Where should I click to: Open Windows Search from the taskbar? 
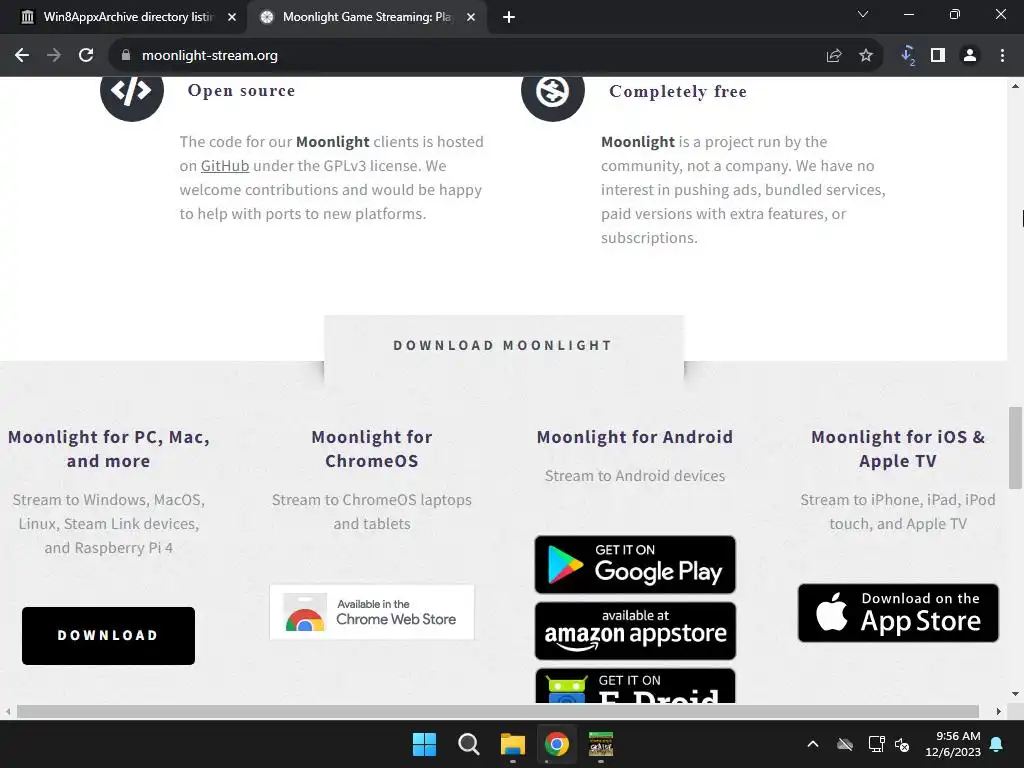(468, 744)
